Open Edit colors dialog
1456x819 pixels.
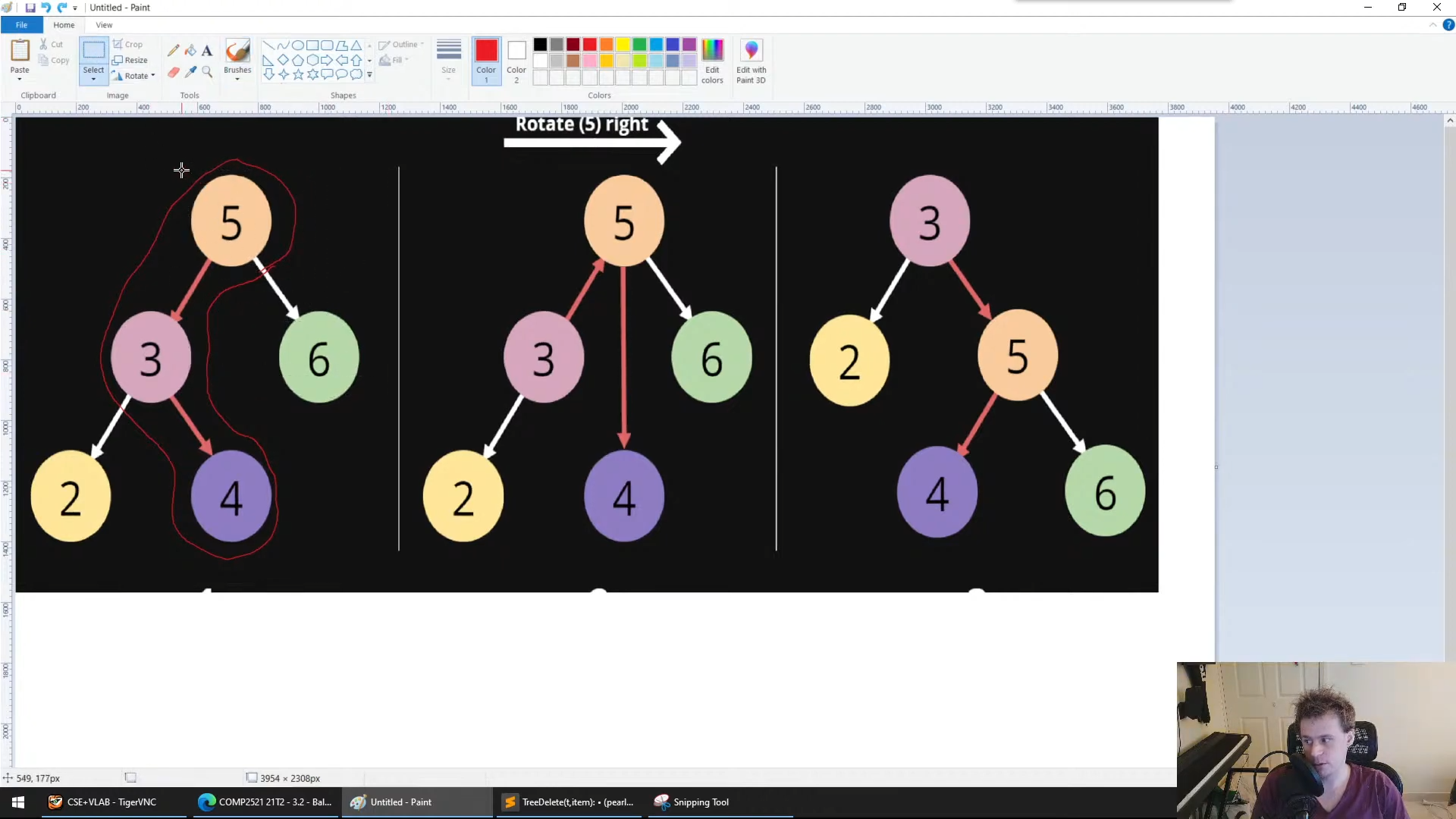point(712,61)
